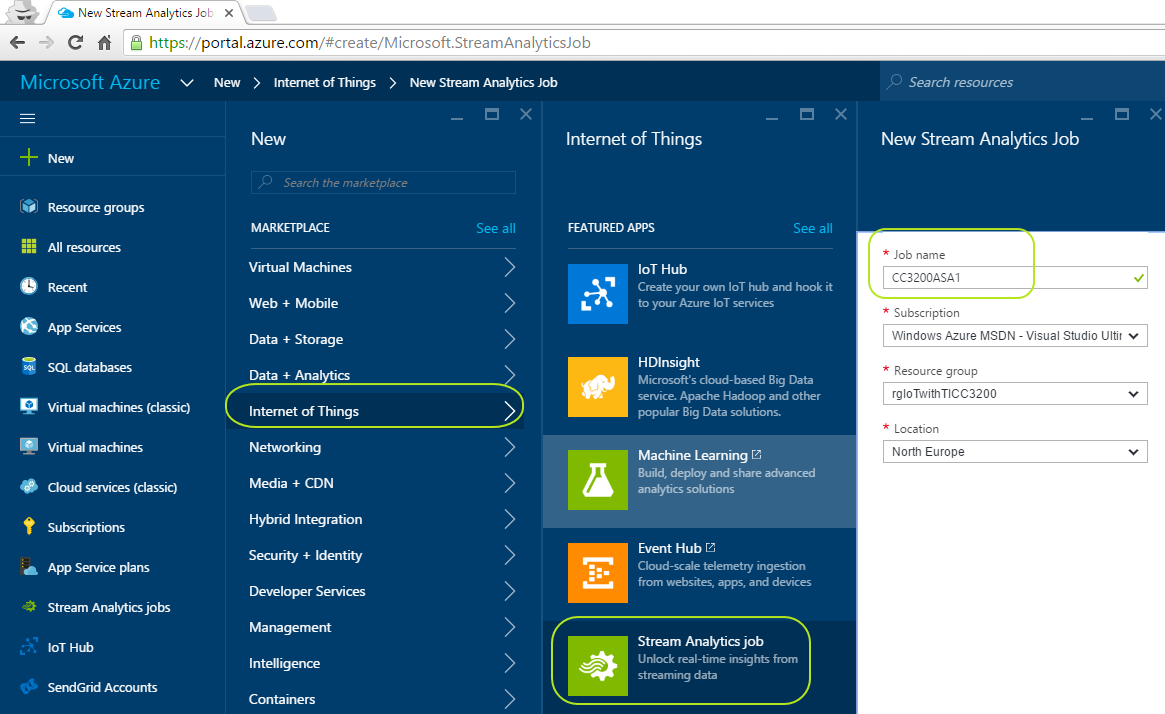Click the Subscriptions key icon

click(29, 527)
